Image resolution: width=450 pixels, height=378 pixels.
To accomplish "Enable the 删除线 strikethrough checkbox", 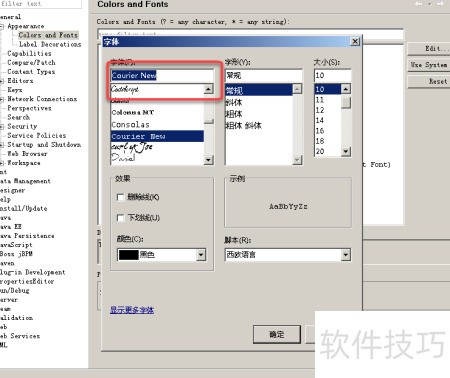I will pyautogui.click(x=121, y=197).
